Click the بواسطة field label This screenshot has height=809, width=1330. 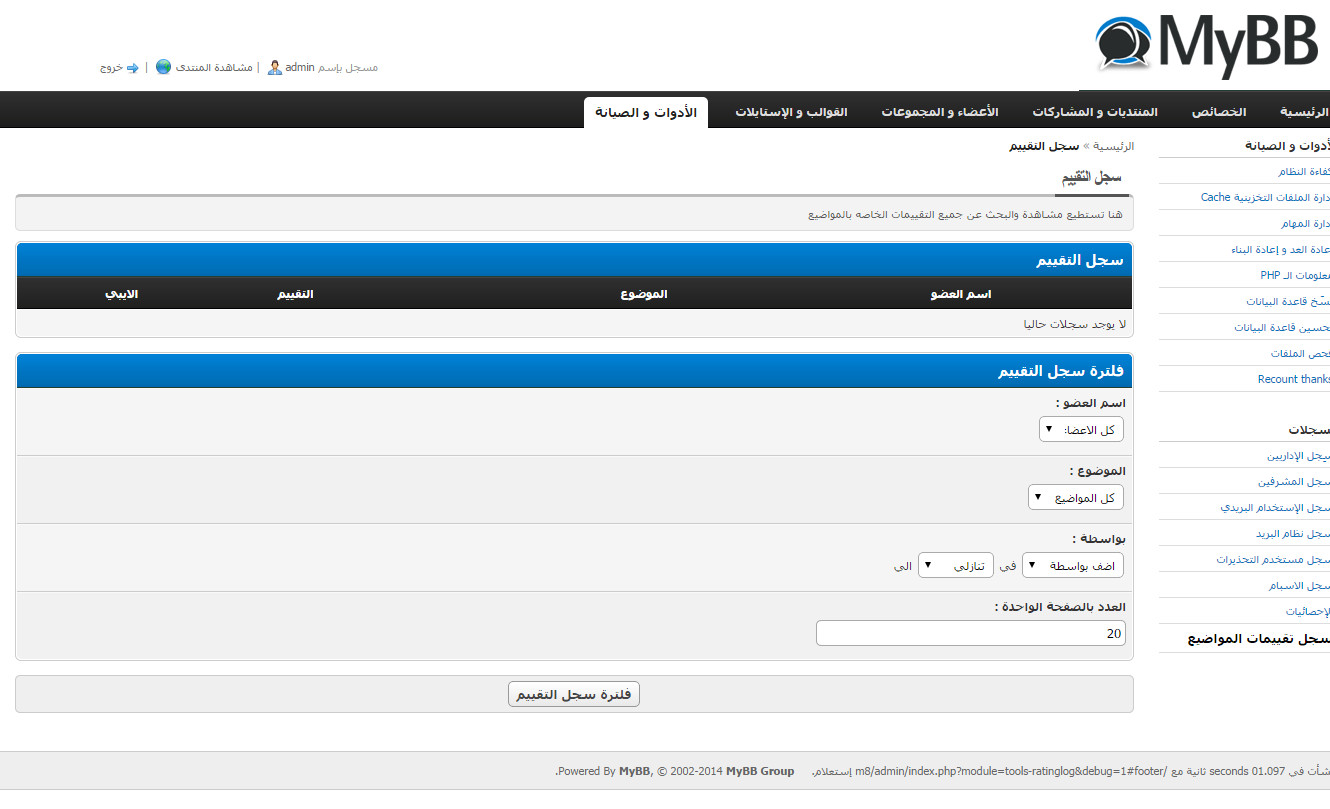(x=1099, y=539)
